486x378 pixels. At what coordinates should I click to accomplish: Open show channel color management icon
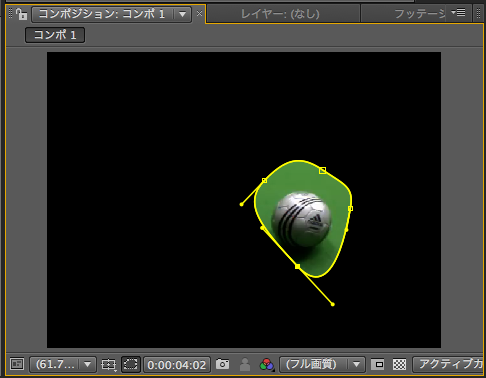point(267,364)
